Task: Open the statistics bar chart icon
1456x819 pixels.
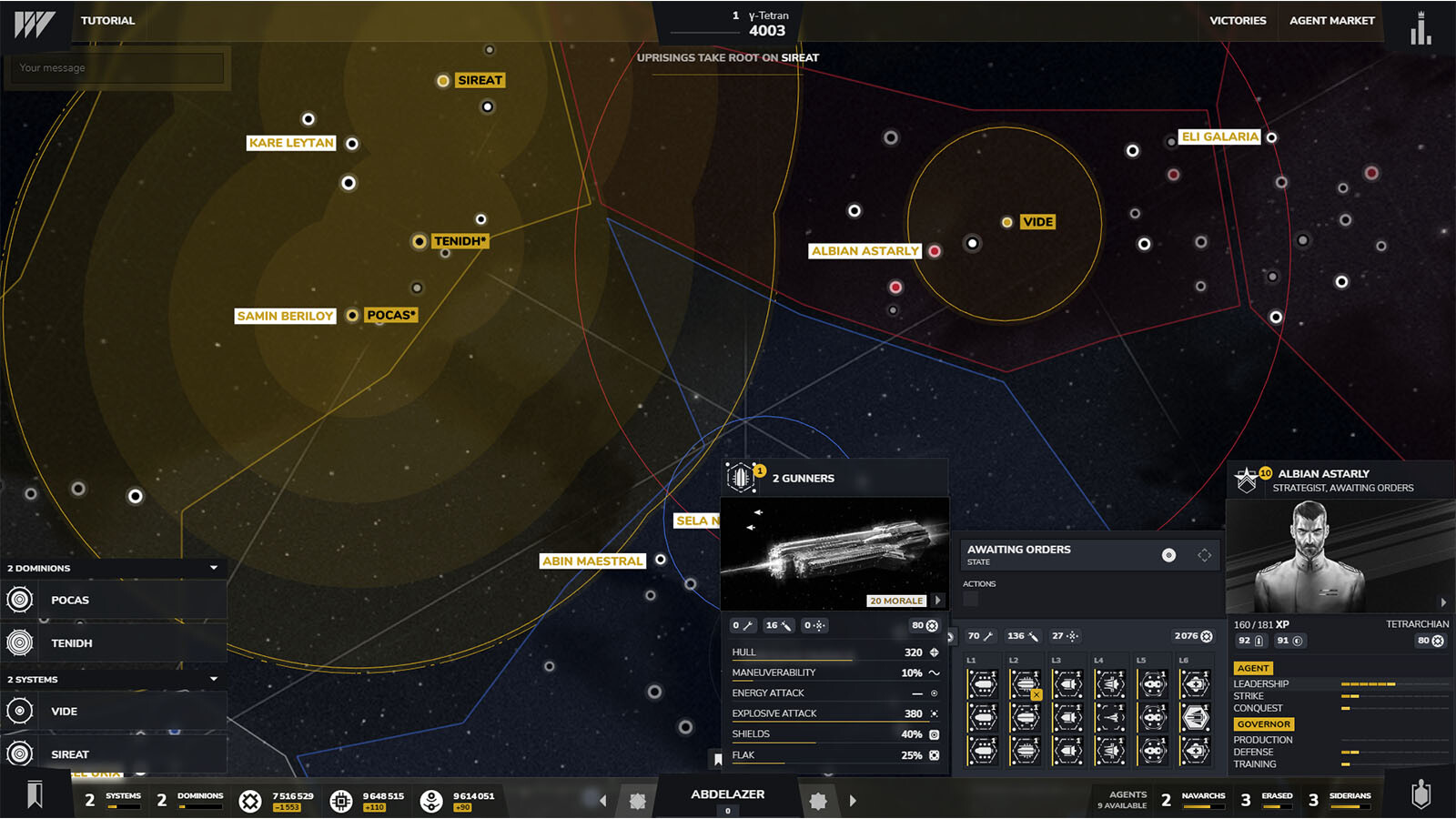Action: pos(1420,27)
